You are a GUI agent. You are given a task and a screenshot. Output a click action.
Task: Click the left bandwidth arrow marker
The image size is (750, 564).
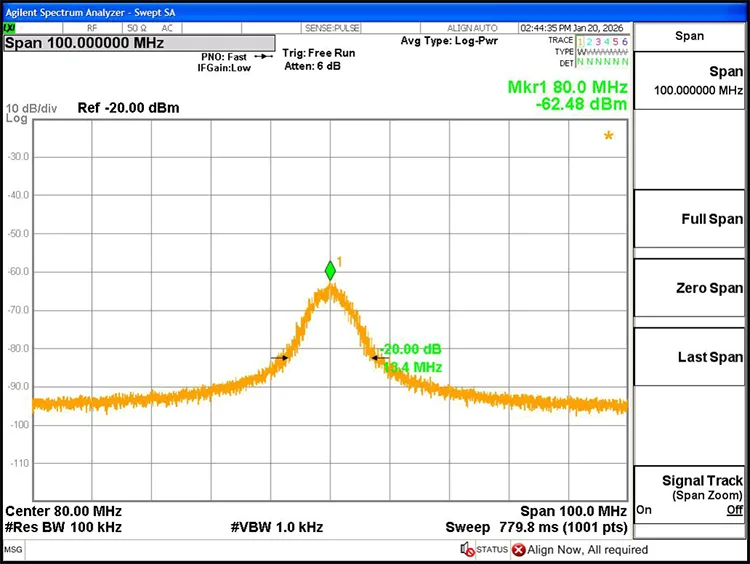[x=280, y=357]
